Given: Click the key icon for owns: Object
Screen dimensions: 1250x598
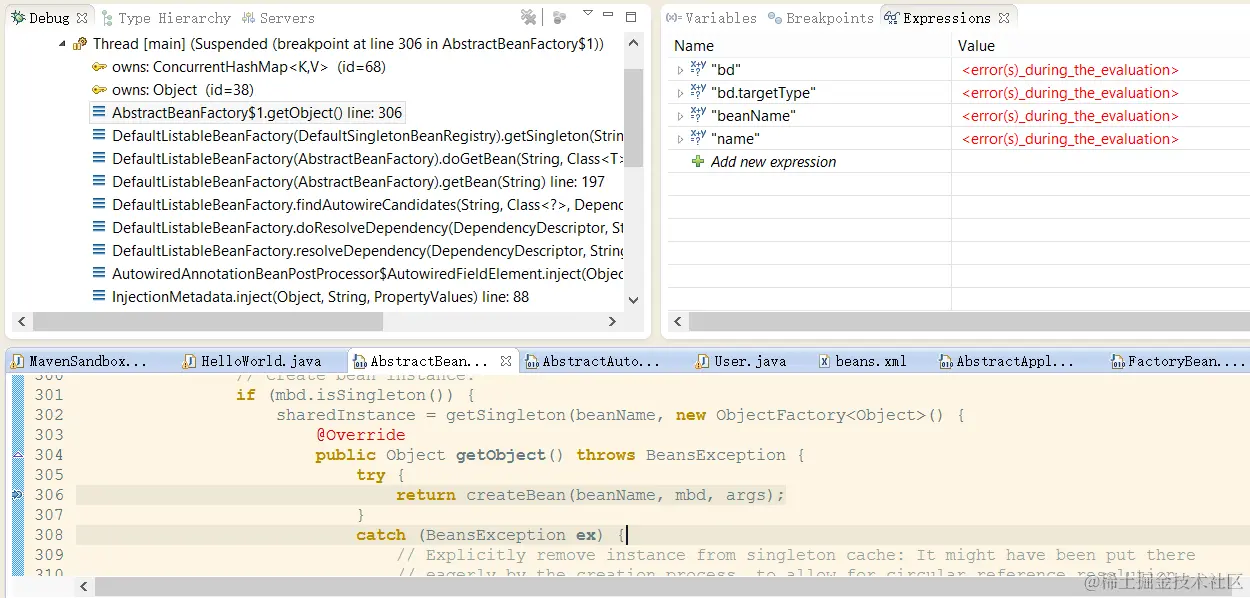Looking at the screenshot, I should coord(99,90).
